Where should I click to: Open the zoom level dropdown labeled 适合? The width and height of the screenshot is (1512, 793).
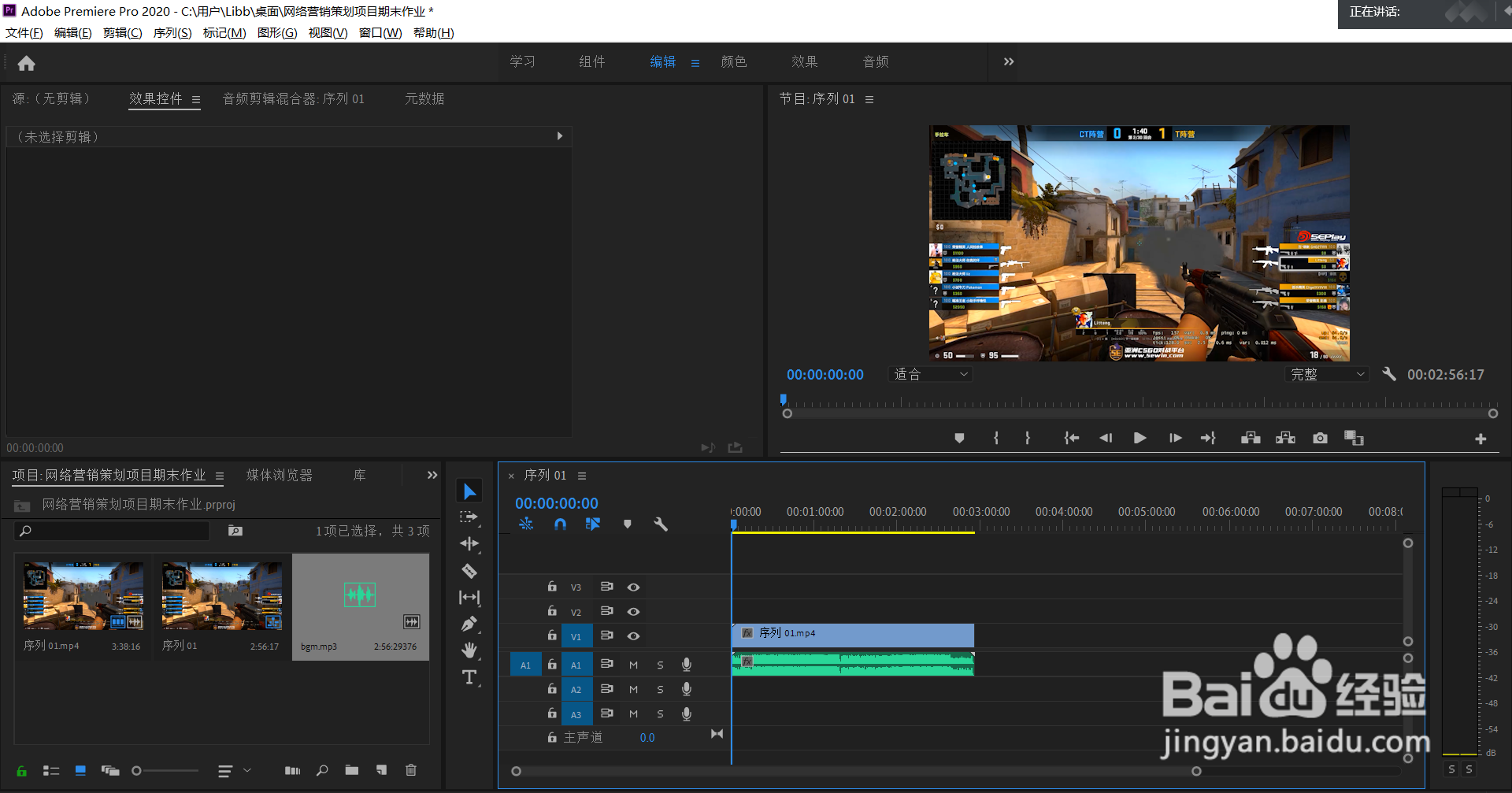pyautogui.click(x=930, y=375)
